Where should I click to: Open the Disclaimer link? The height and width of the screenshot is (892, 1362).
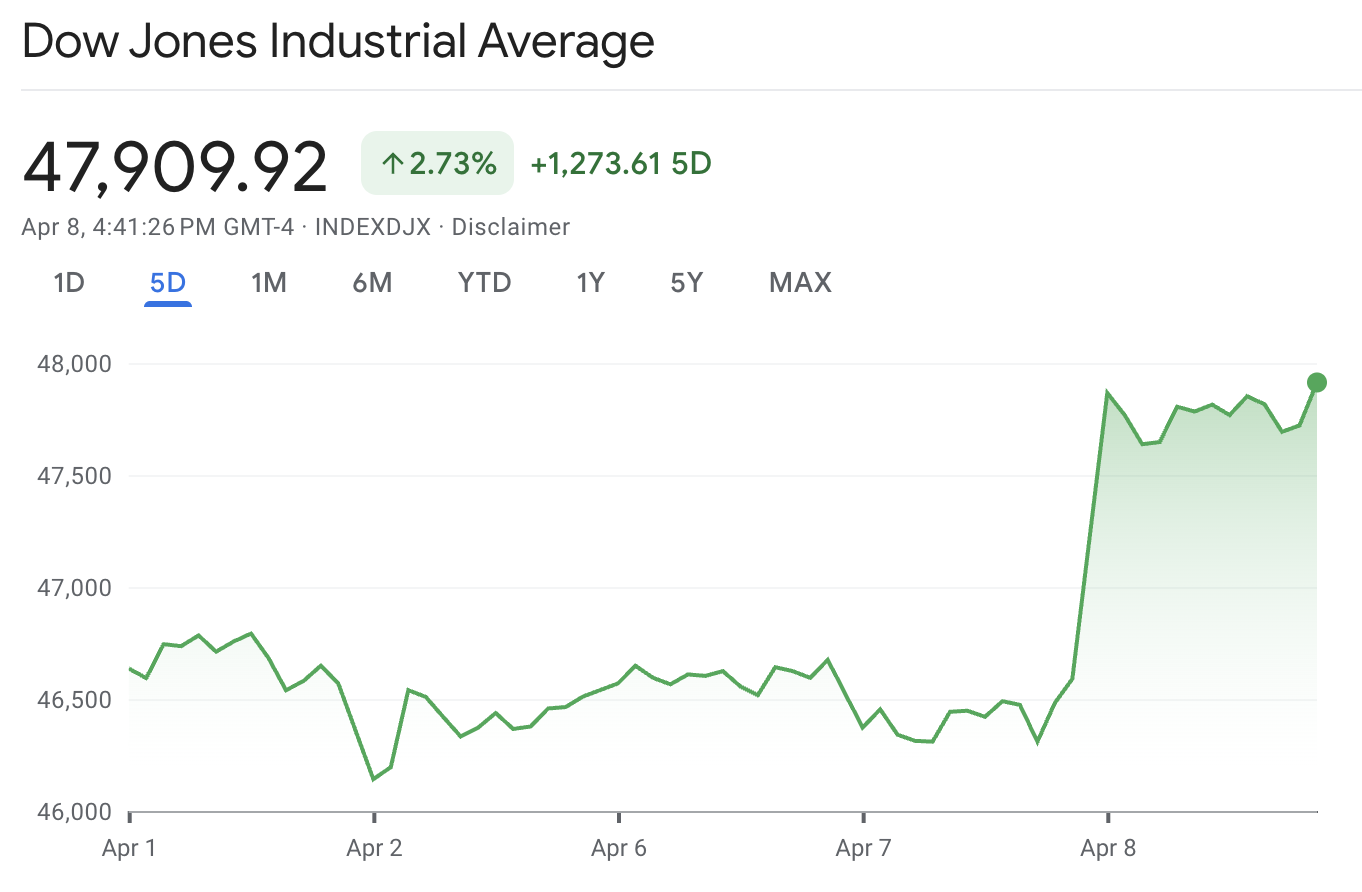click(x=511, y=227)
